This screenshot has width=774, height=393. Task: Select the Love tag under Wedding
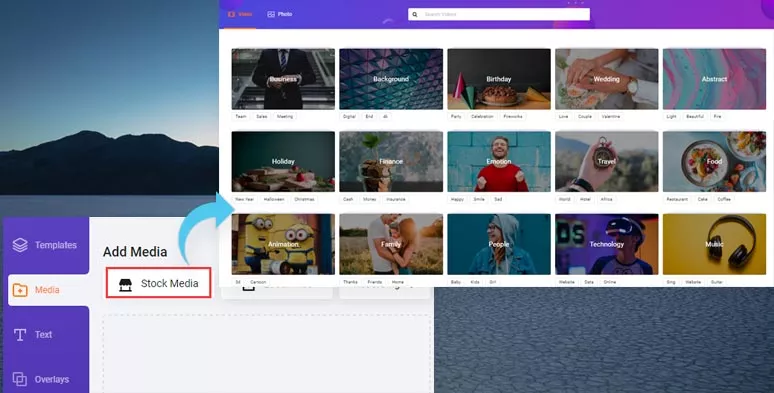(564, 117)
